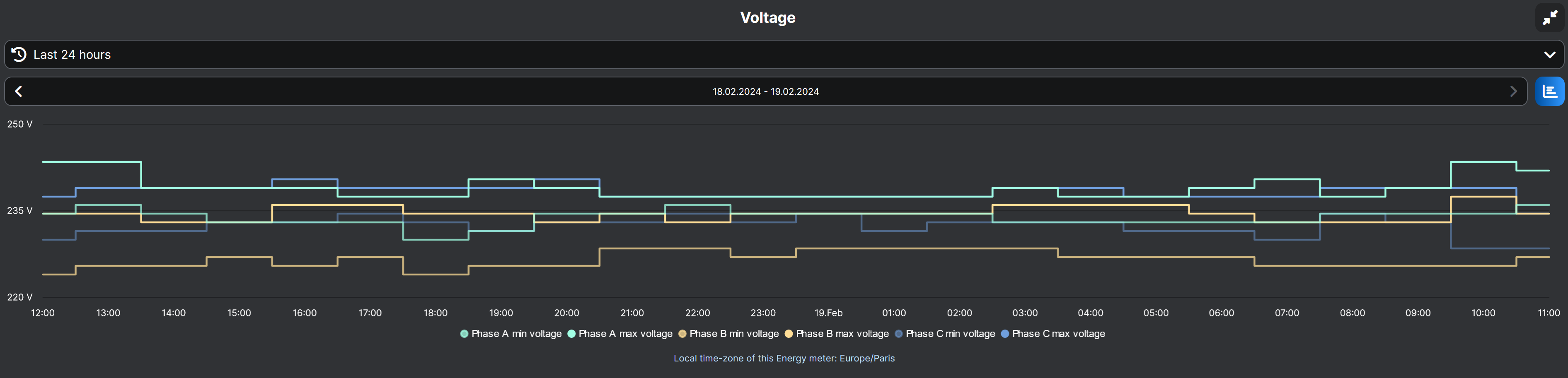Click the Voltage chart title
1568x378 pixels.
click(x=767, y=18)
